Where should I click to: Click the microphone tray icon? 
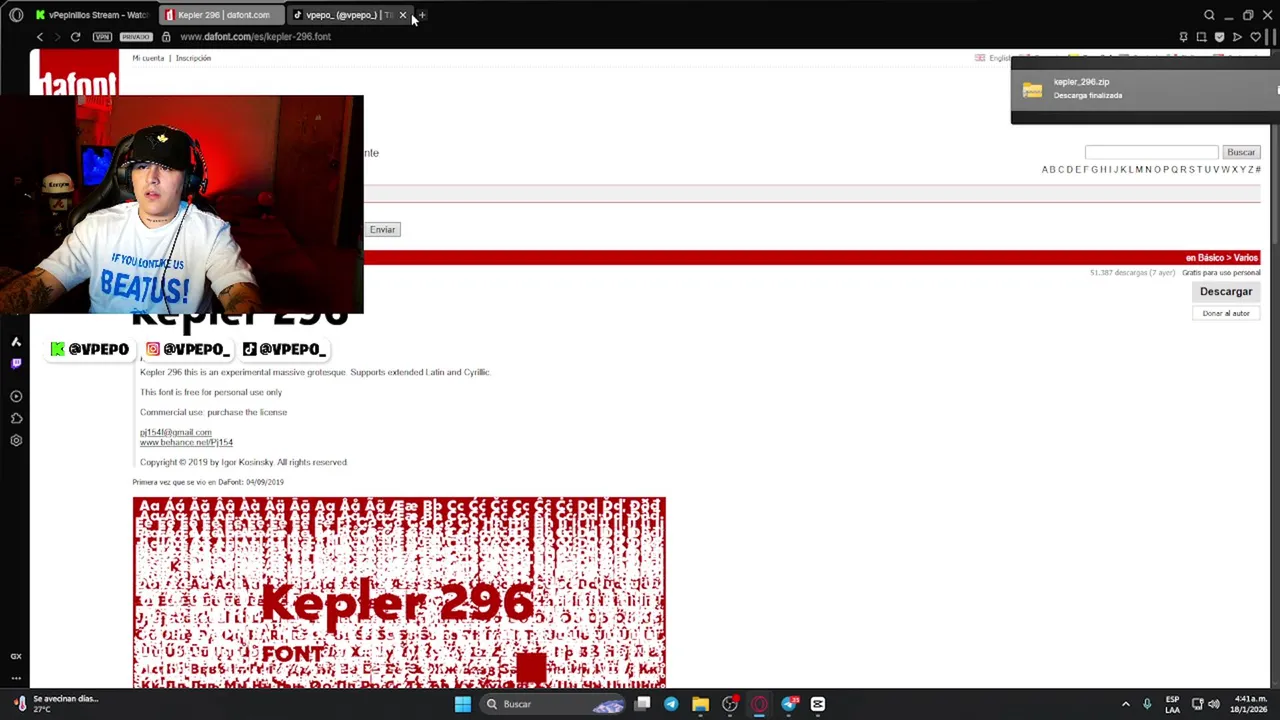click(x=1147, y=704)
